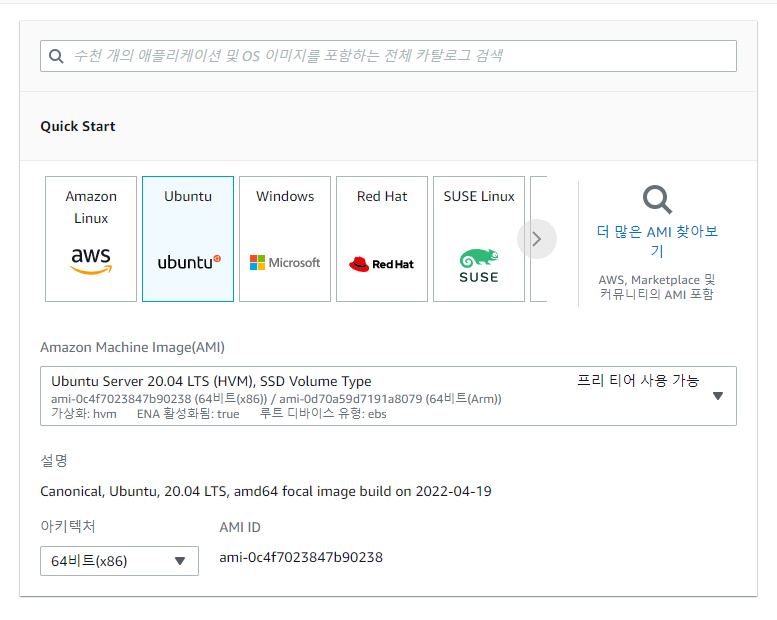Click the AWS, Marketplace 및 커뮤니티의 AMI 포함 text

tap(657, 287)
